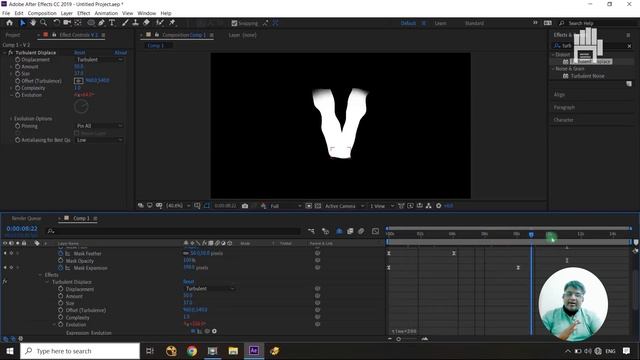Viewport: 640px width, 360px height.
Task: Toggle the Resize Layer checkbox
Action: pyautogui.click(x=77, y=133)
